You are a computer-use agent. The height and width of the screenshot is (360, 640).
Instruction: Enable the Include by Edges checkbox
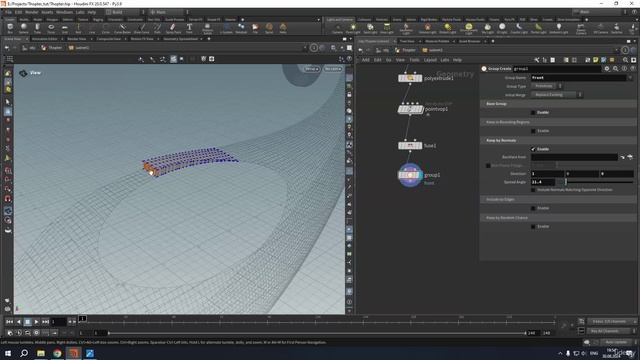533,208
